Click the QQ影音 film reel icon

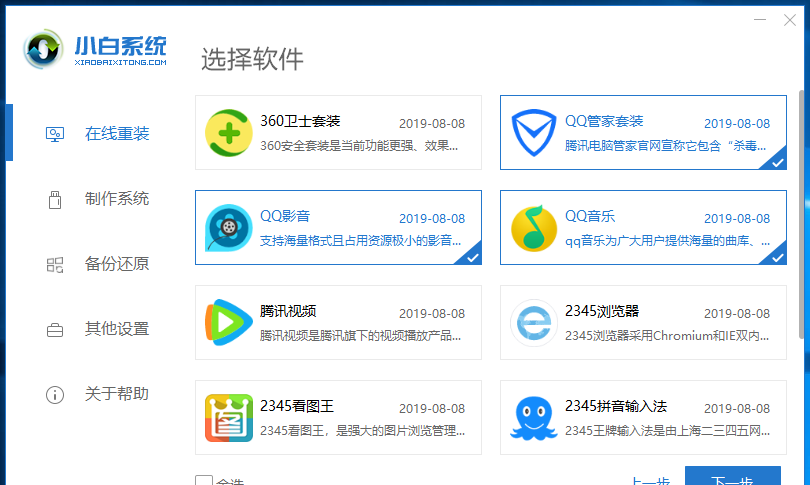coord(229,228)
